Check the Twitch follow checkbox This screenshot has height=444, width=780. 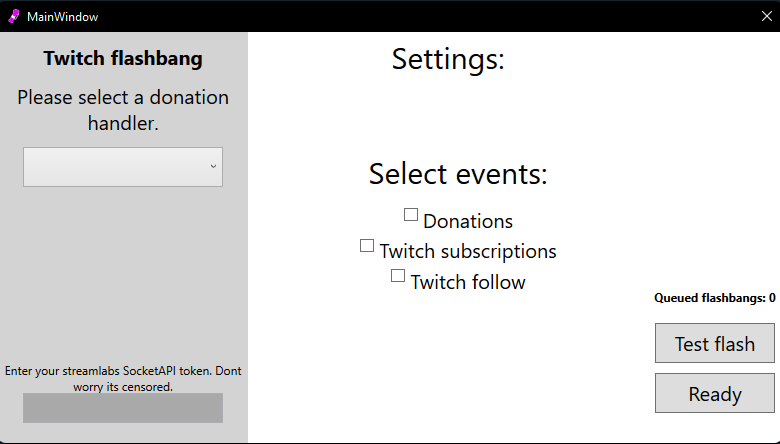(398, 275)
